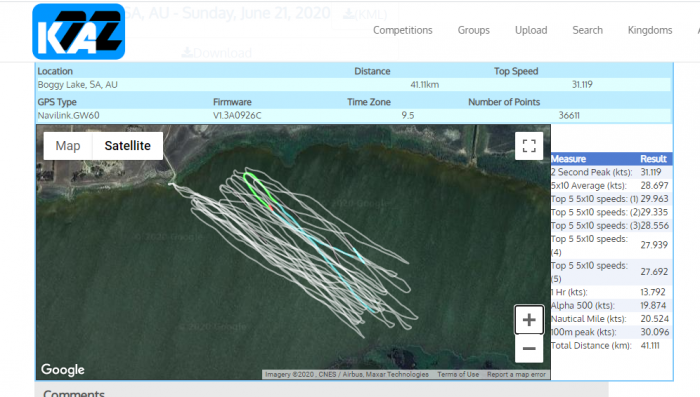
Task: Open the Kingdoms menu
Action: 650,30
